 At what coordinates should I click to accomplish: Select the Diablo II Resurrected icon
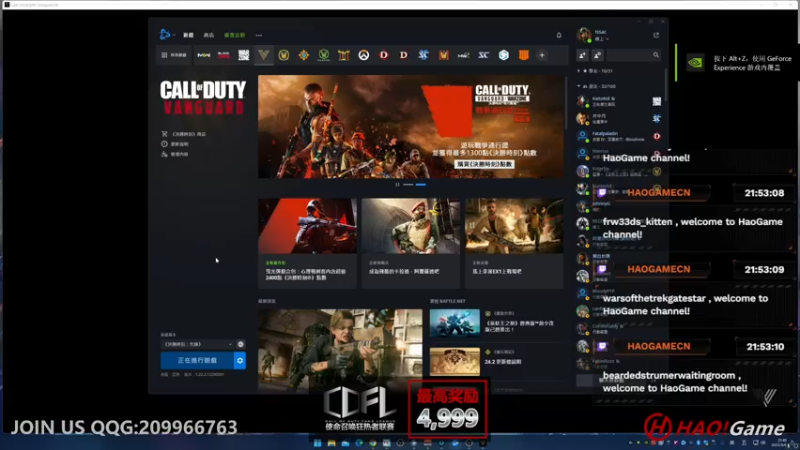click(343, 55)
